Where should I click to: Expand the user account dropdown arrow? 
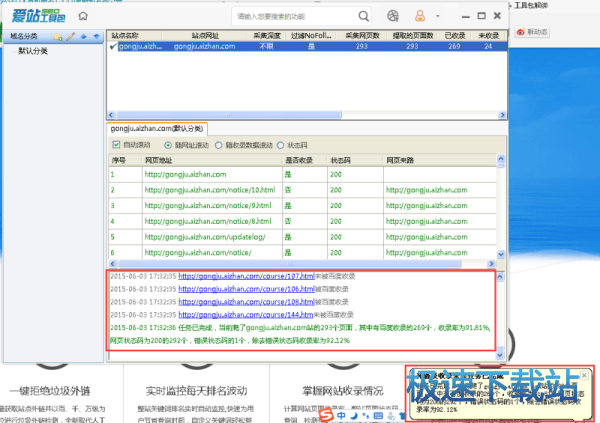pos(438,16)
